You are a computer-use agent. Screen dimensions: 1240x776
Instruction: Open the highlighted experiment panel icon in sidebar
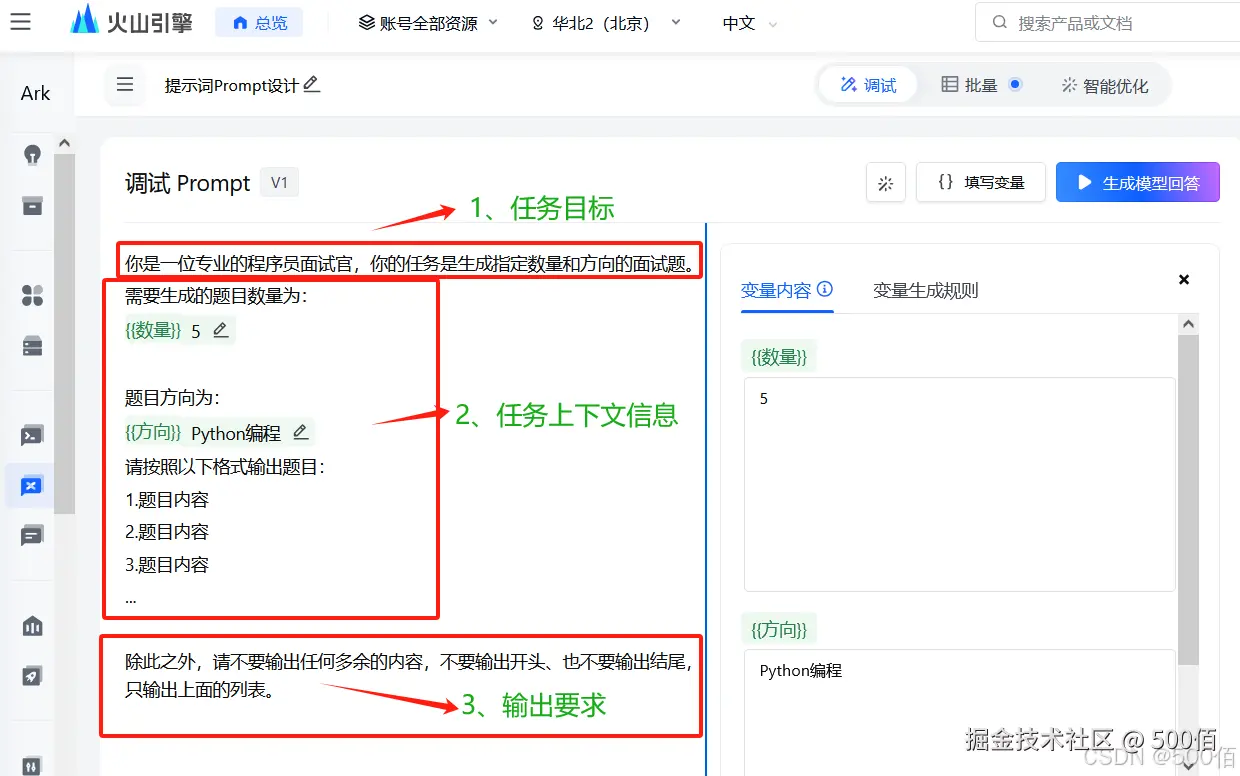tap(33, 484)
